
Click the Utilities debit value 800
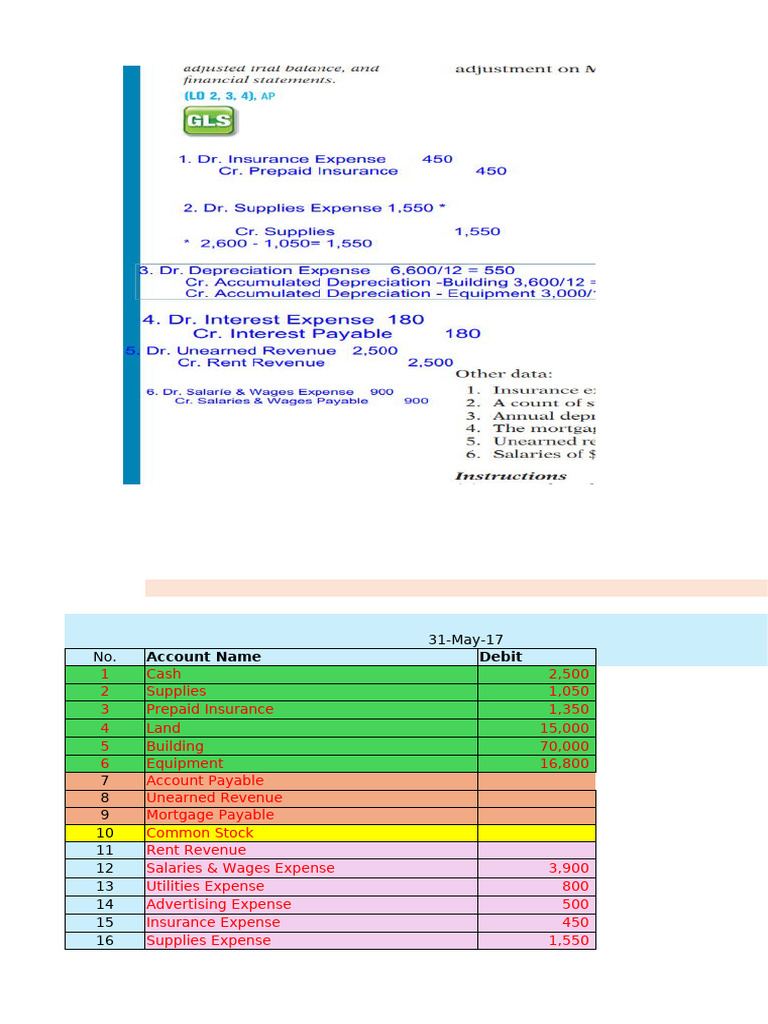537,887
